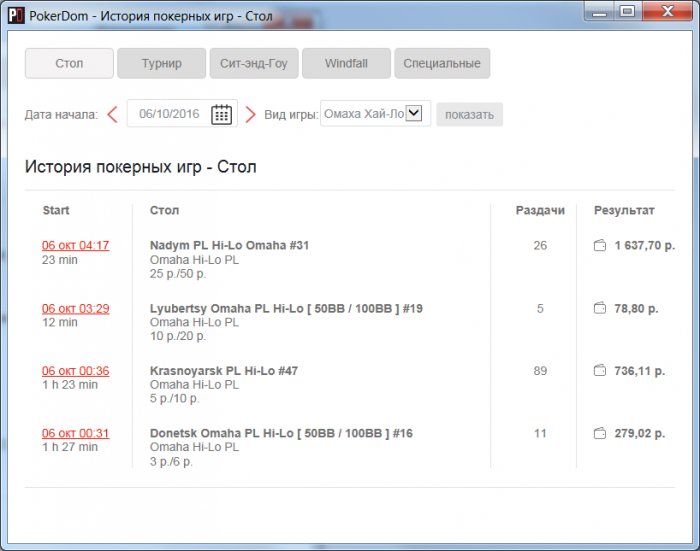Open the calendar date picker icon
Viewport: 700px width, 551px height.
(x=221, y=114)
